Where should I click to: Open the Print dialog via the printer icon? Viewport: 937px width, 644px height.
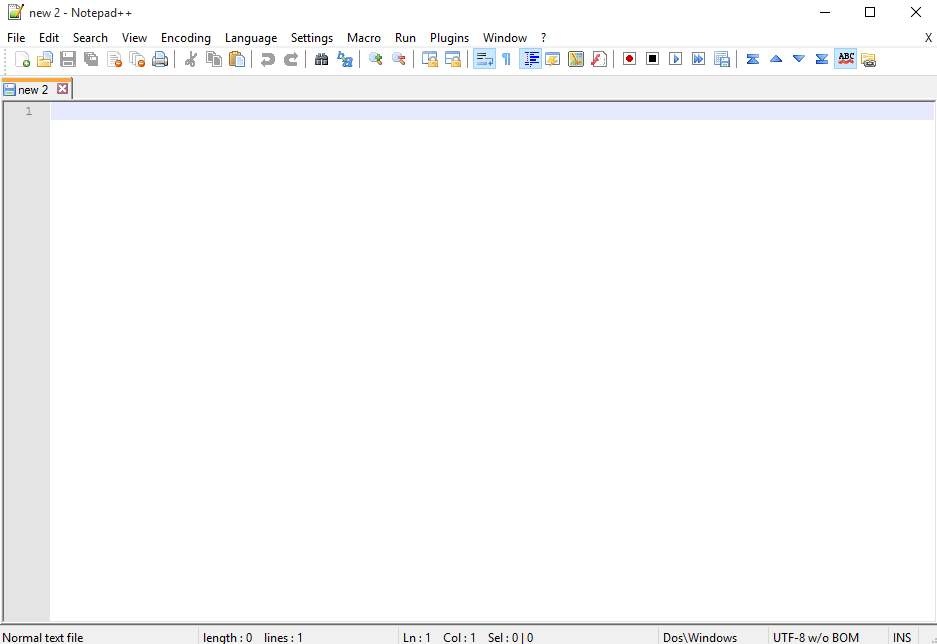click(160, 59)
